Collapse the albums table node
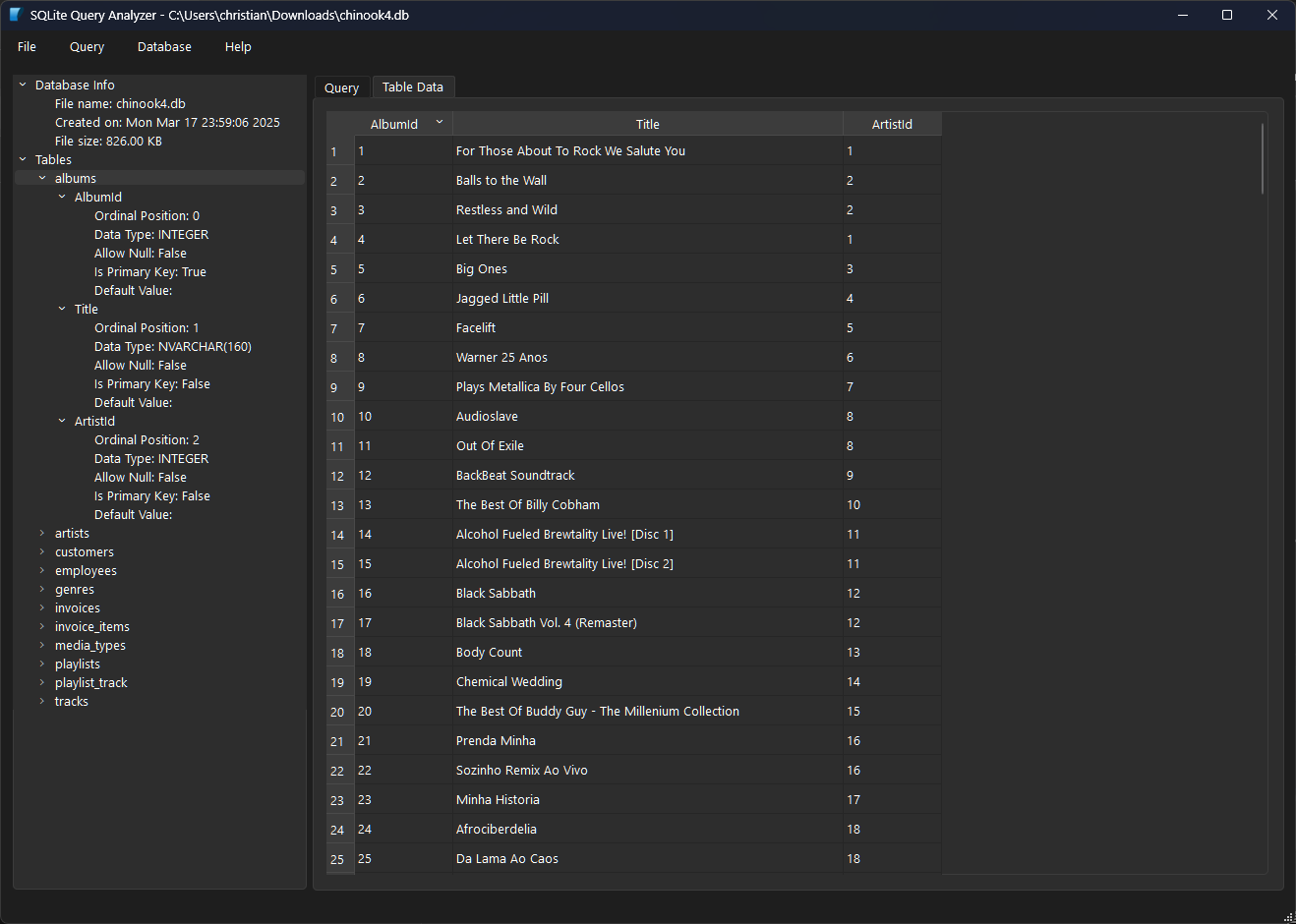This screenshot has height=924, width=1296. 42,178
